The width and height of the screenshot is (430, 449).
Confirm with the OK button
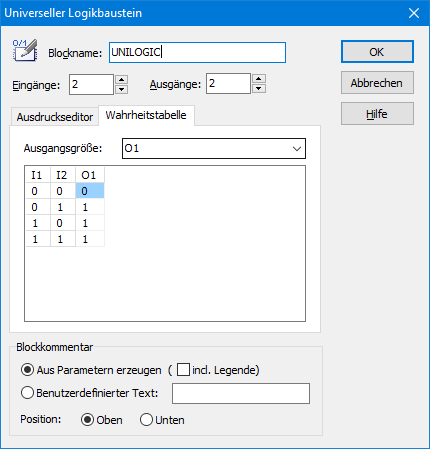(x=377, y=52)
